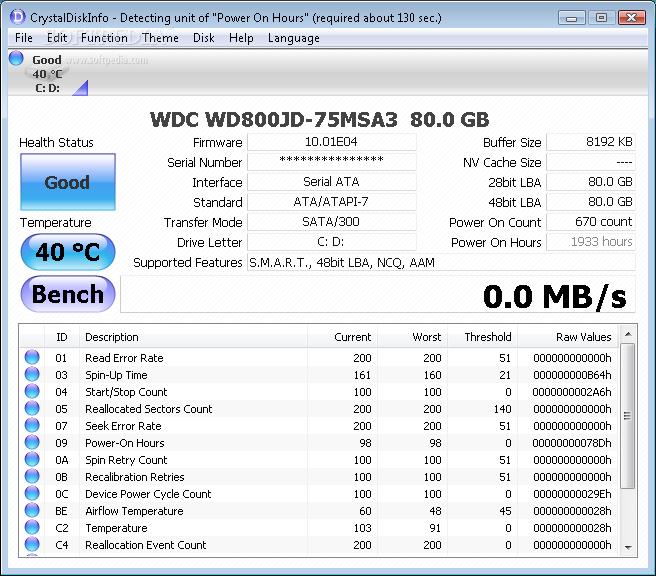This screenshot has width=656, height=576.
Task: Click the Current column header
Action: [343, 337]
